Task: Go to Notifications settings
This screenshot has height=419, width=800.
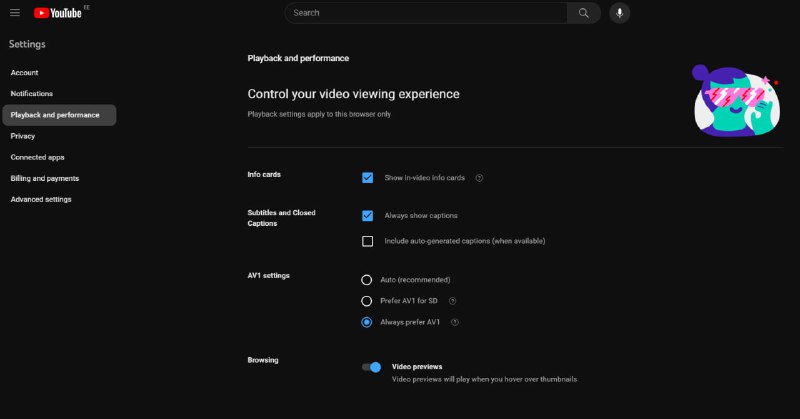Action: (x=32, y=93)
